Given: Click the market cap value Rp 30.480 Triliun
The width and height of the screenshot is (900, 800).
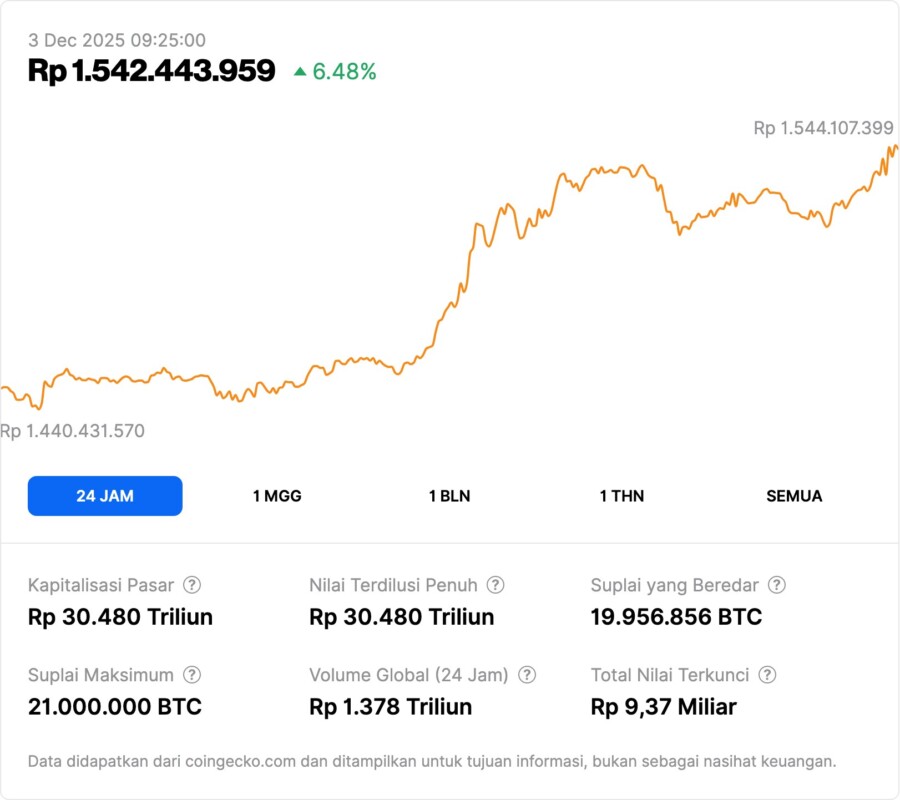Looking at the screenshot, I should (120, 617).
